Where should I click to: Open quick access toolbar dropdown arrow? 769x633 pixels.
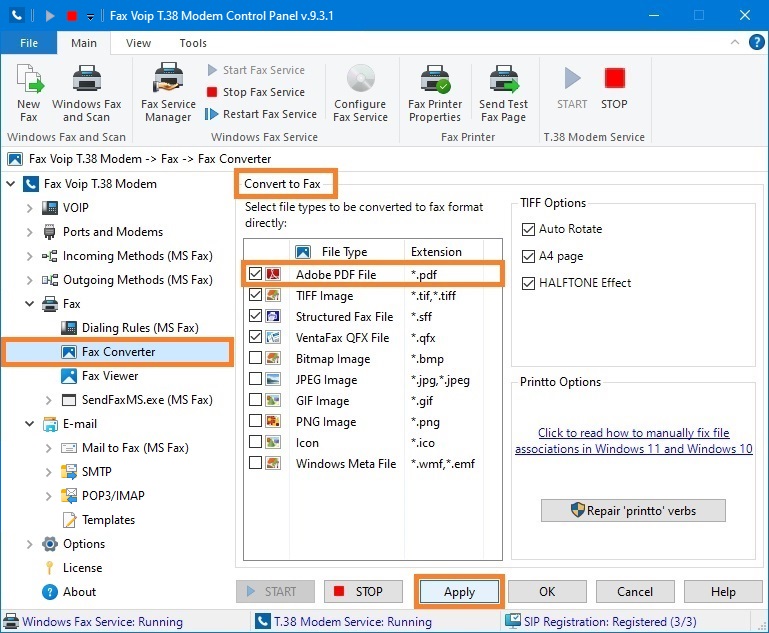click(x=90, y=17)
